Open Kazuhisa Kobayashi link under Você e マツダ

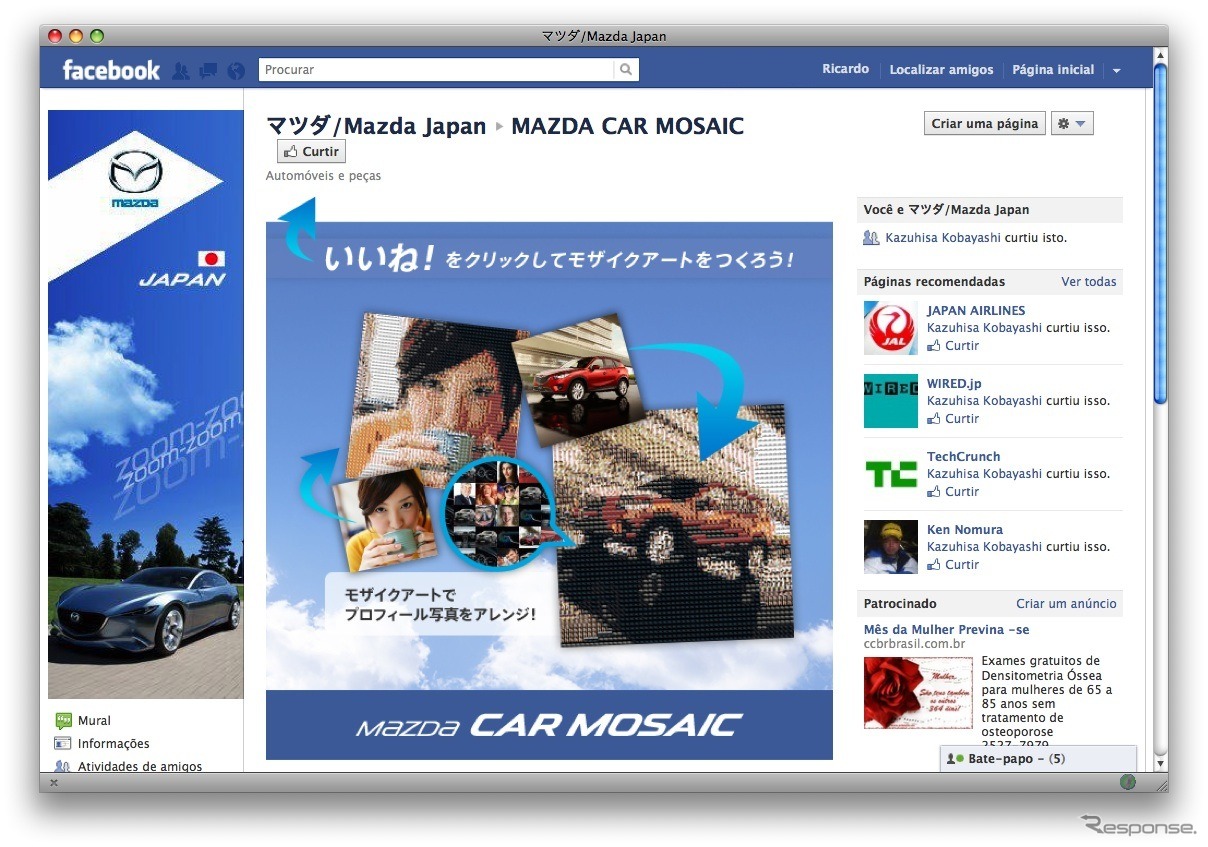943,238
